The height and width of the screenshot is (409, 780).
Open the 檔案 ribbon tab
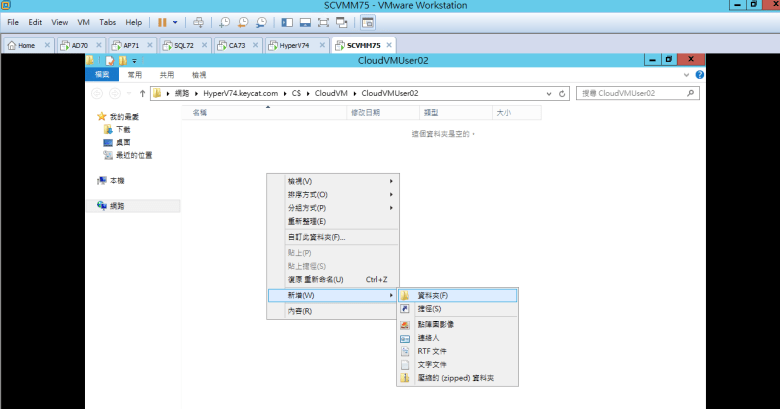tap(101, 75)
